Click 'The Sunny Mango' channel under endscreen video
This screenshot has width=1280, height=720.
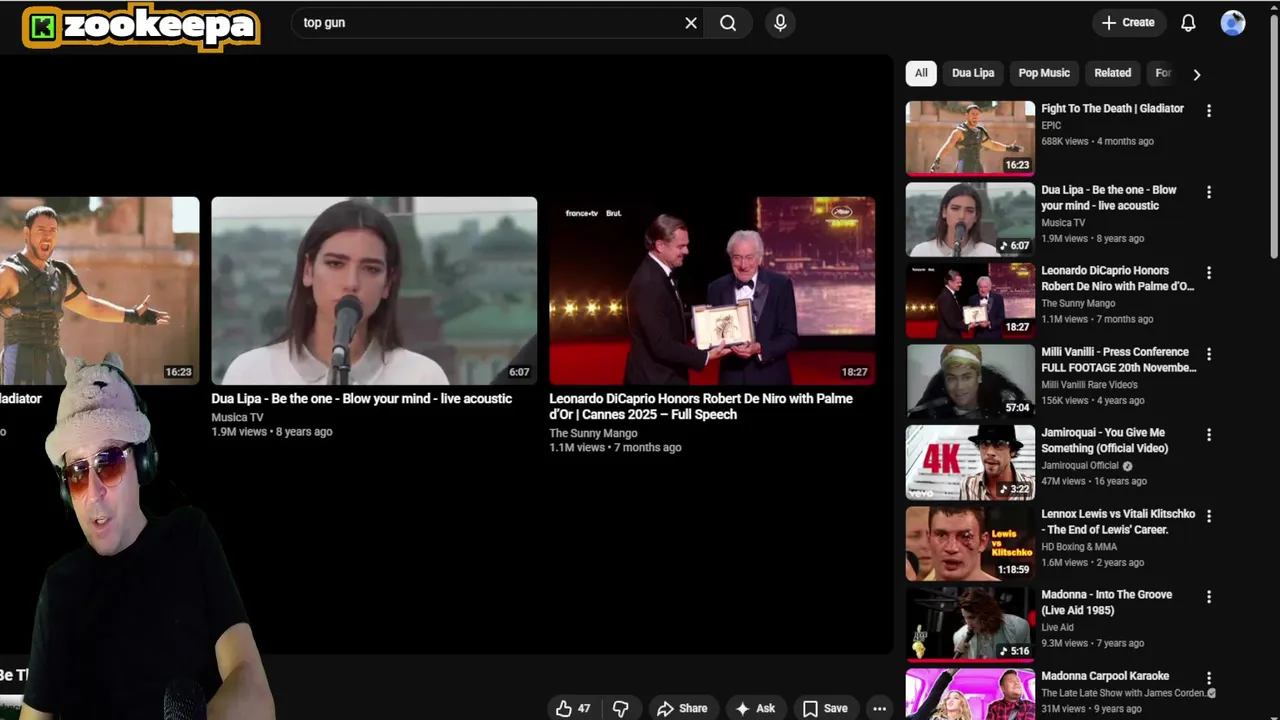[593, 433]
